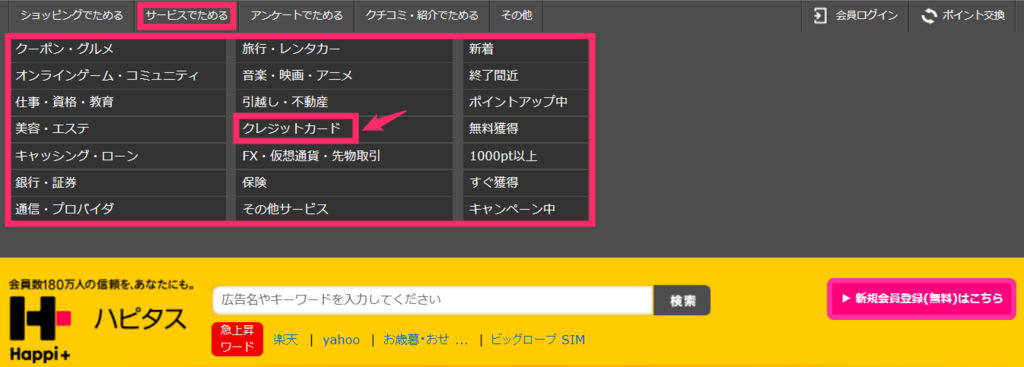Screen dimensions: 1024x367
Task: Open the アンケートでためる tab
Action: 295,16
